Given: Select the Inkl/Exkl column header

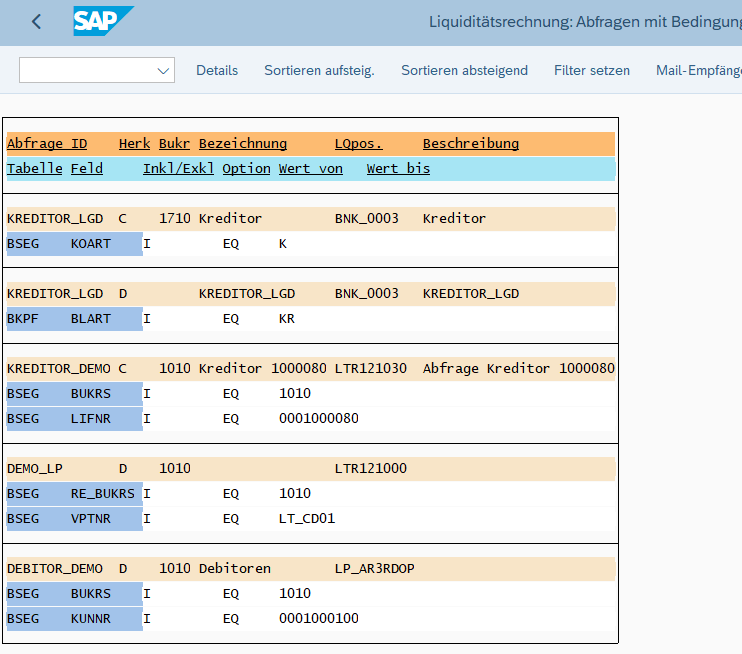Looking at the screenshot, I should 178,169.
